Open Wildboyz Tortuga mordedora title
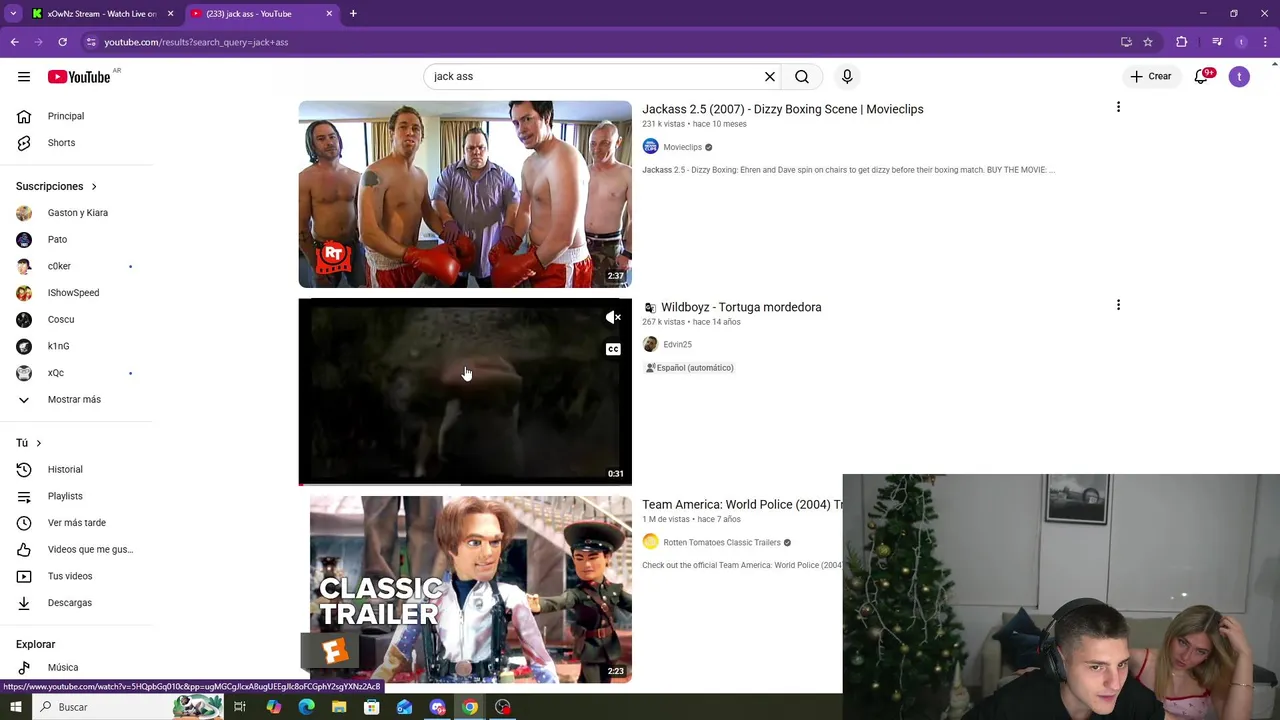Viewport: 1280px width, 720px height. (x=741, y=307)
